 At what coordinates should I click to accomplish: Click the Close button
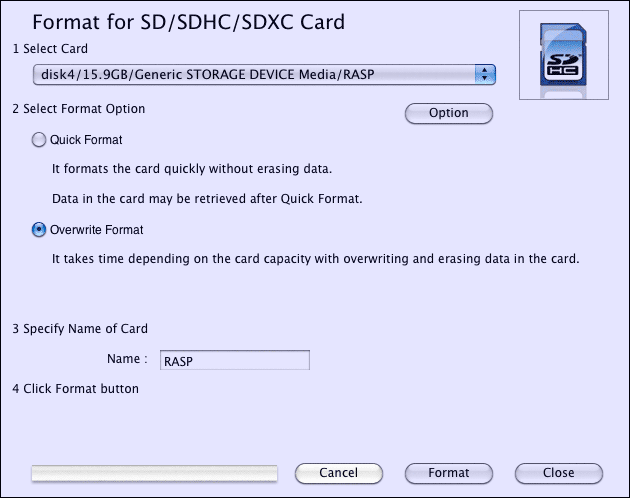click(559, 473)
